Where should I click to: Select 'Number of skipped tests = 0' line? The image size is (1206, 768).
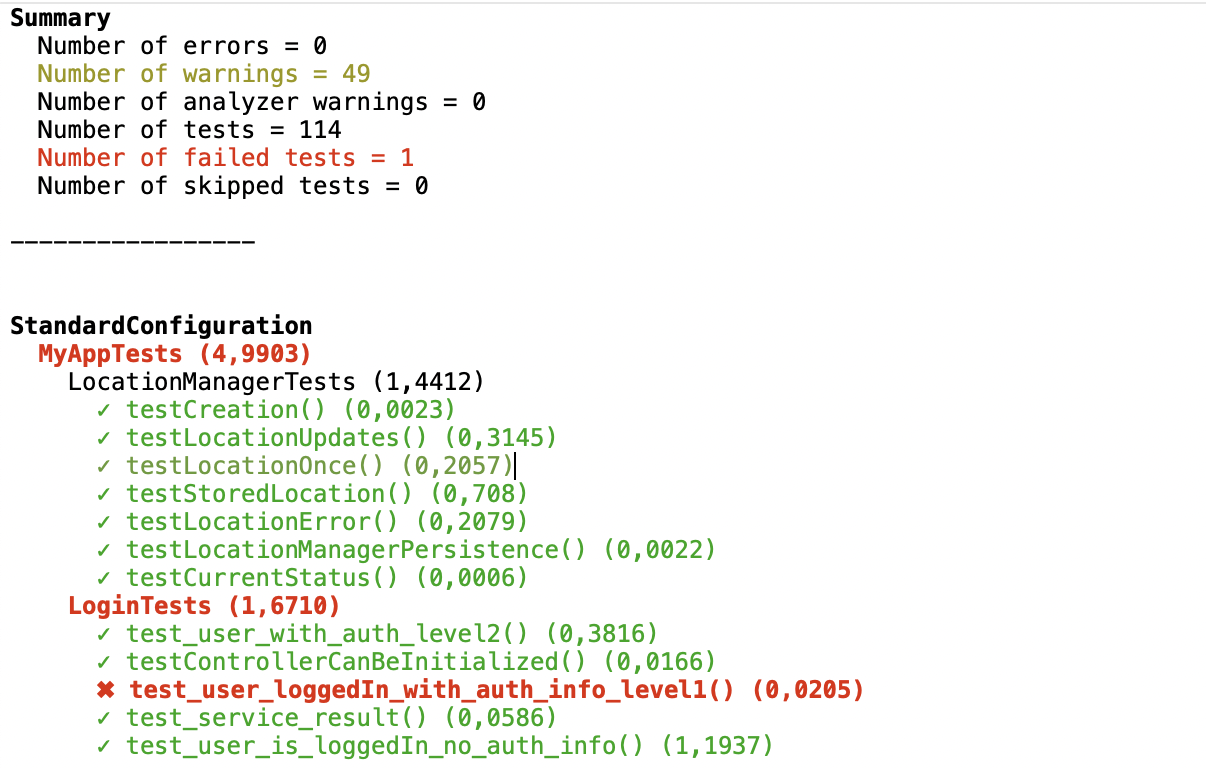[233, 186]
